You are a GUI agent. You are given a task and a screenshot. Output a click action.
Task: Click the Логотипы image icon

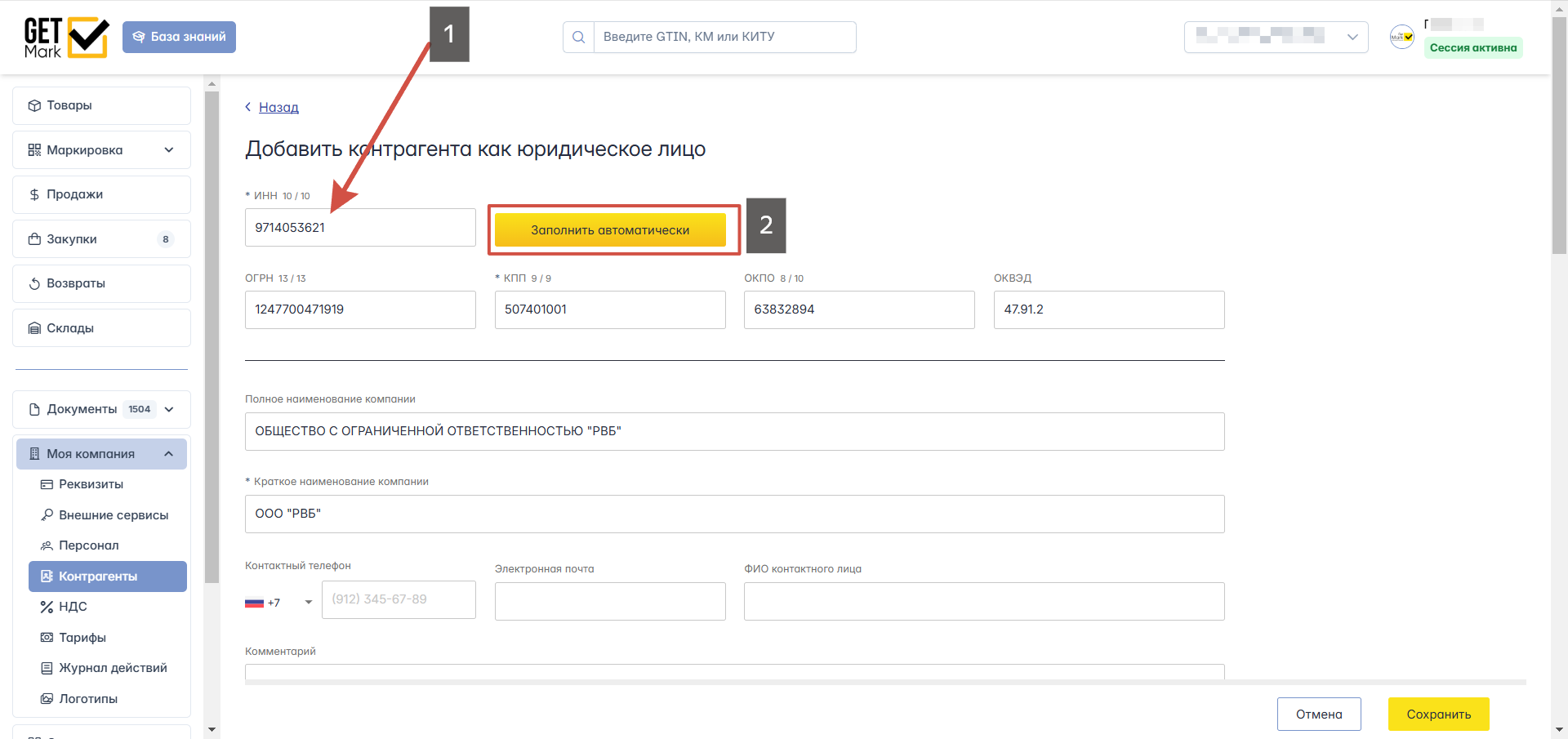(x=47, y=699)
